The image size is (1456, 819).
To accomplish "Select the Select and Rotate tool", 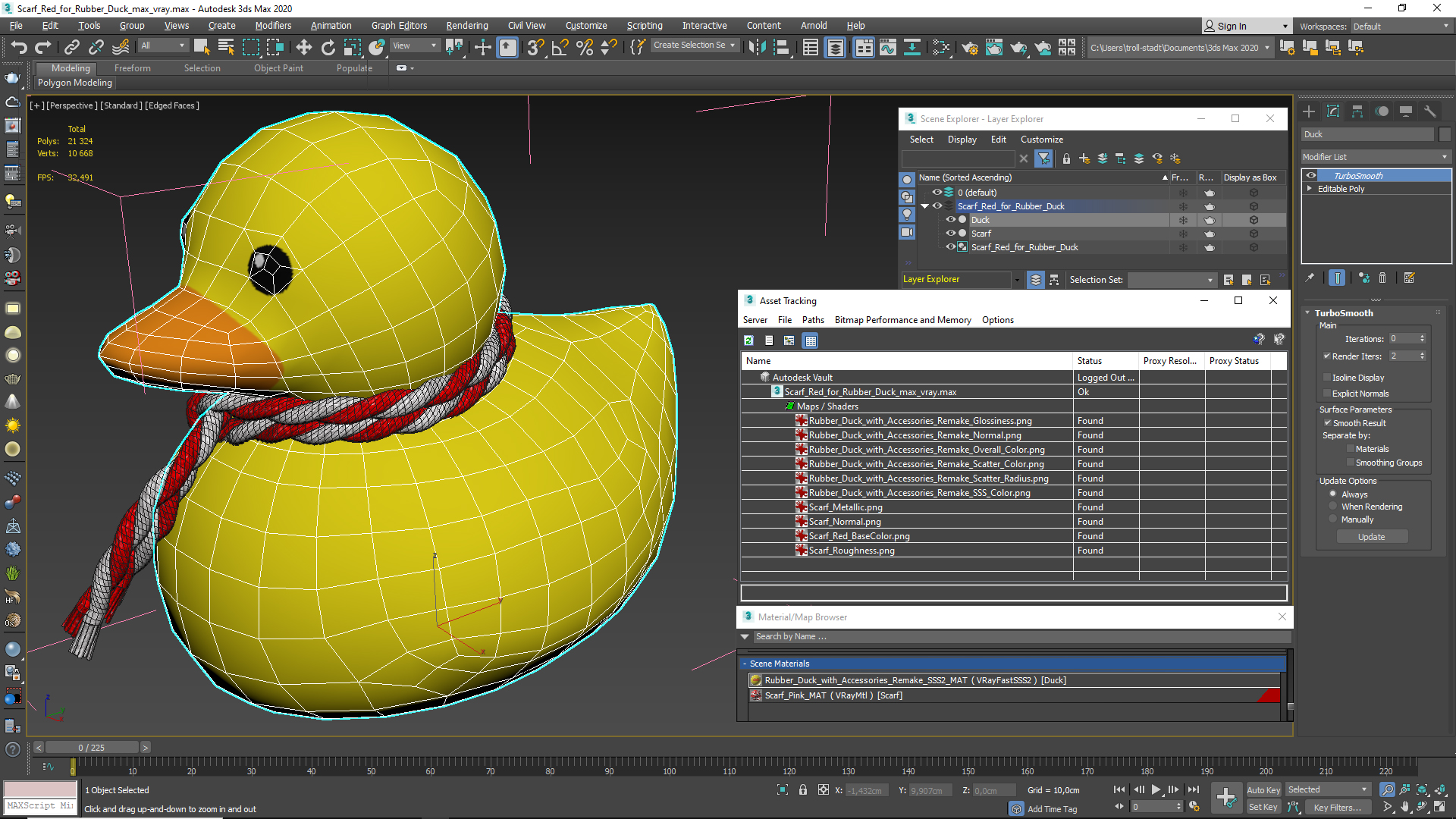I will (x=328, y=47).
